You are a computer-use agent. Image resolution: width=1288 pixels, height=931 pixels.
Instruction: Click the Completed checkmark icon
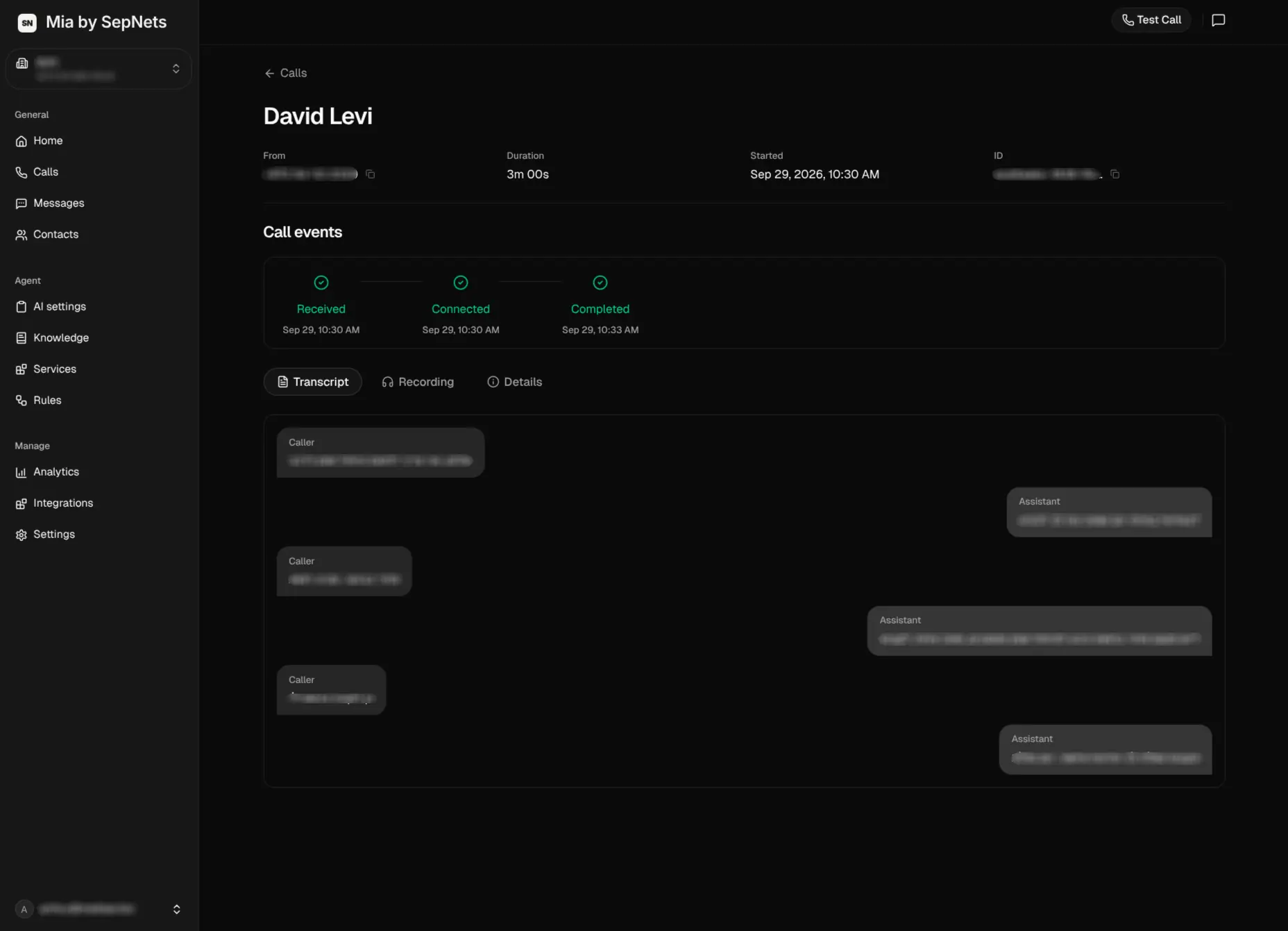pos(600,283)
